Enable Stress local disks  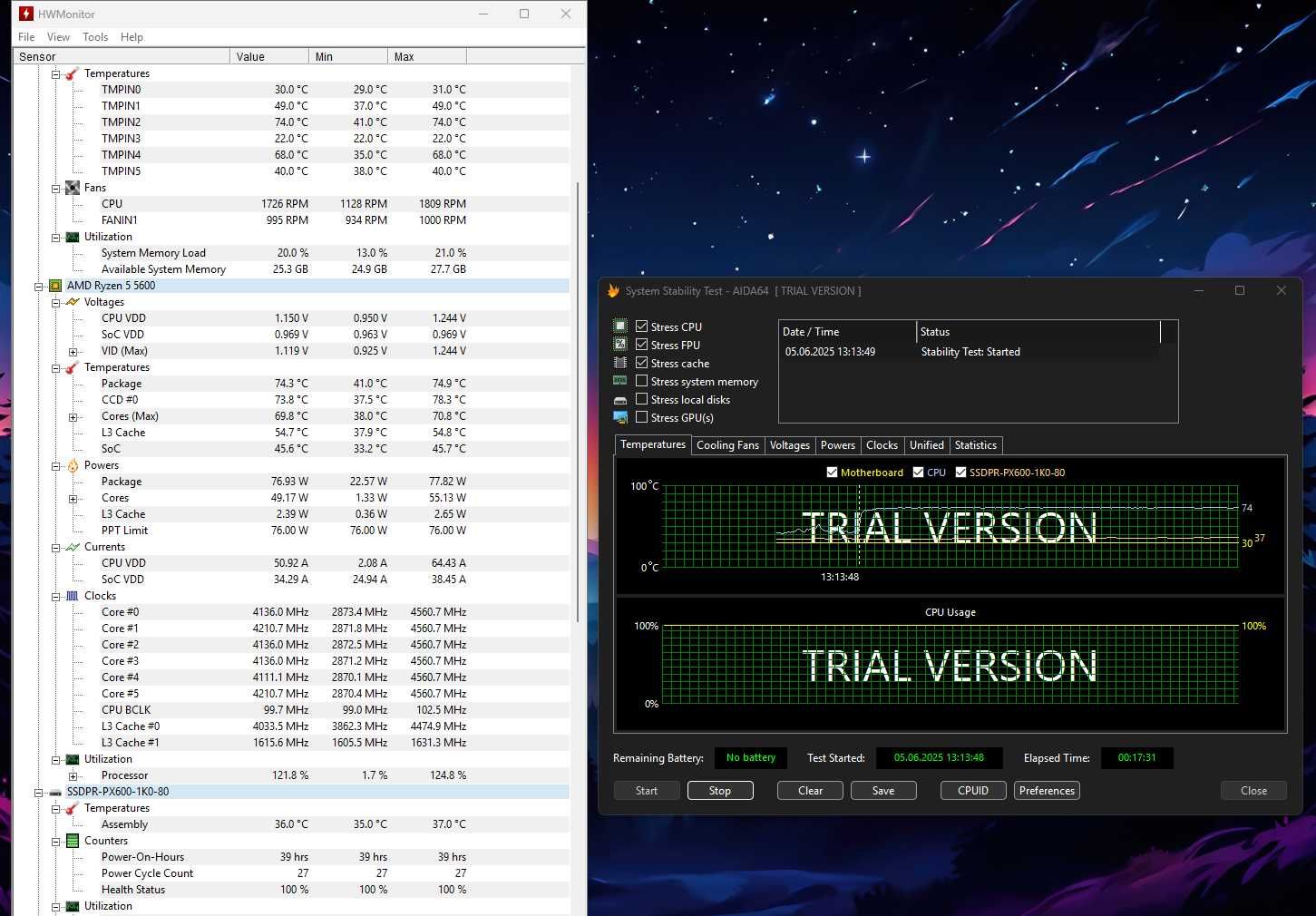pyautogui.click(x=641, y=399)
